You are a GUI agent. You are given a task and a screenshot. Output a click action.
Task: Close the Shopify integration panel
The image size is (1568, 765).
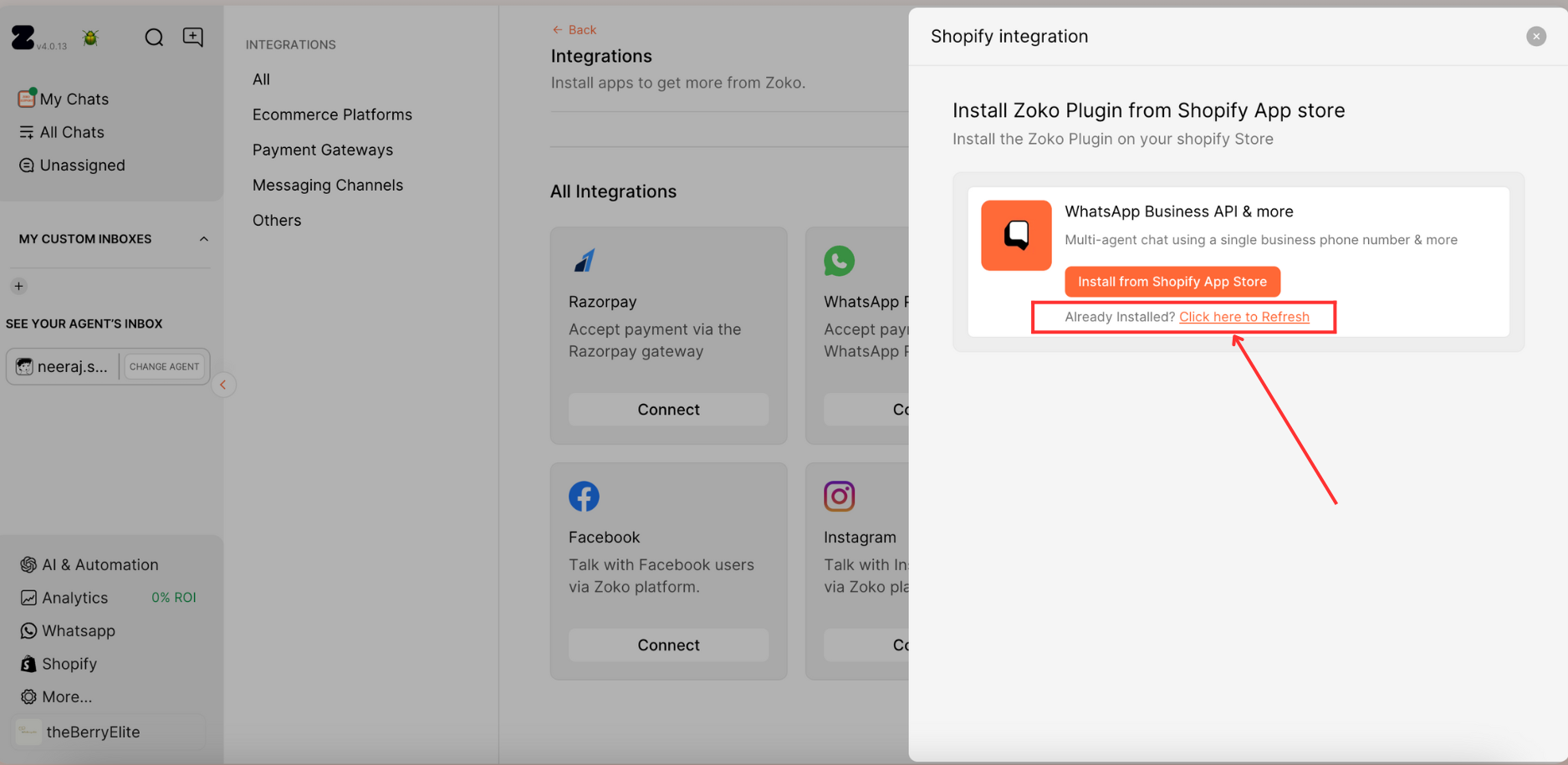coord(1536,36)
